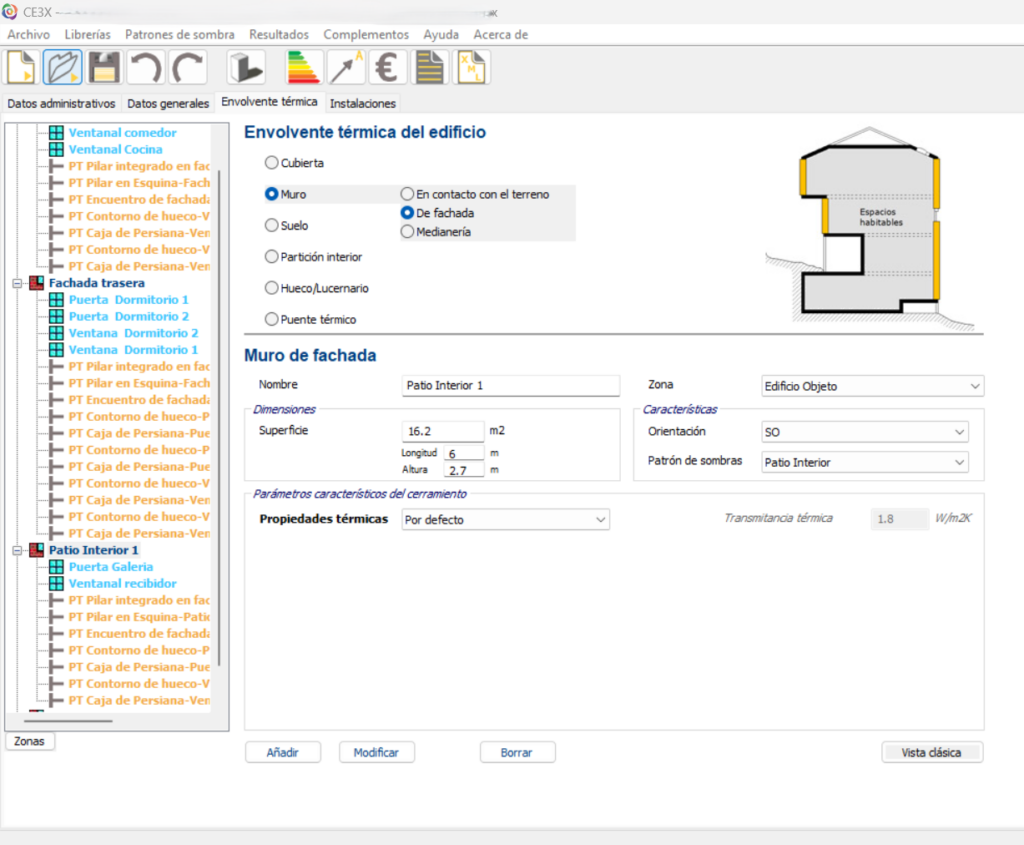Select the Puente térmico radio button
Image resolution: width=1024 pixels, height=845 pixels.
272,319
